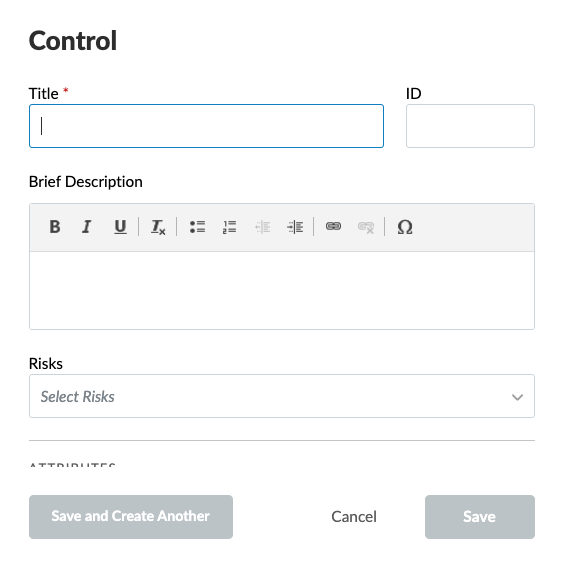Cancel the Control form
Screen dimensions: 564x563
[354, 517]
